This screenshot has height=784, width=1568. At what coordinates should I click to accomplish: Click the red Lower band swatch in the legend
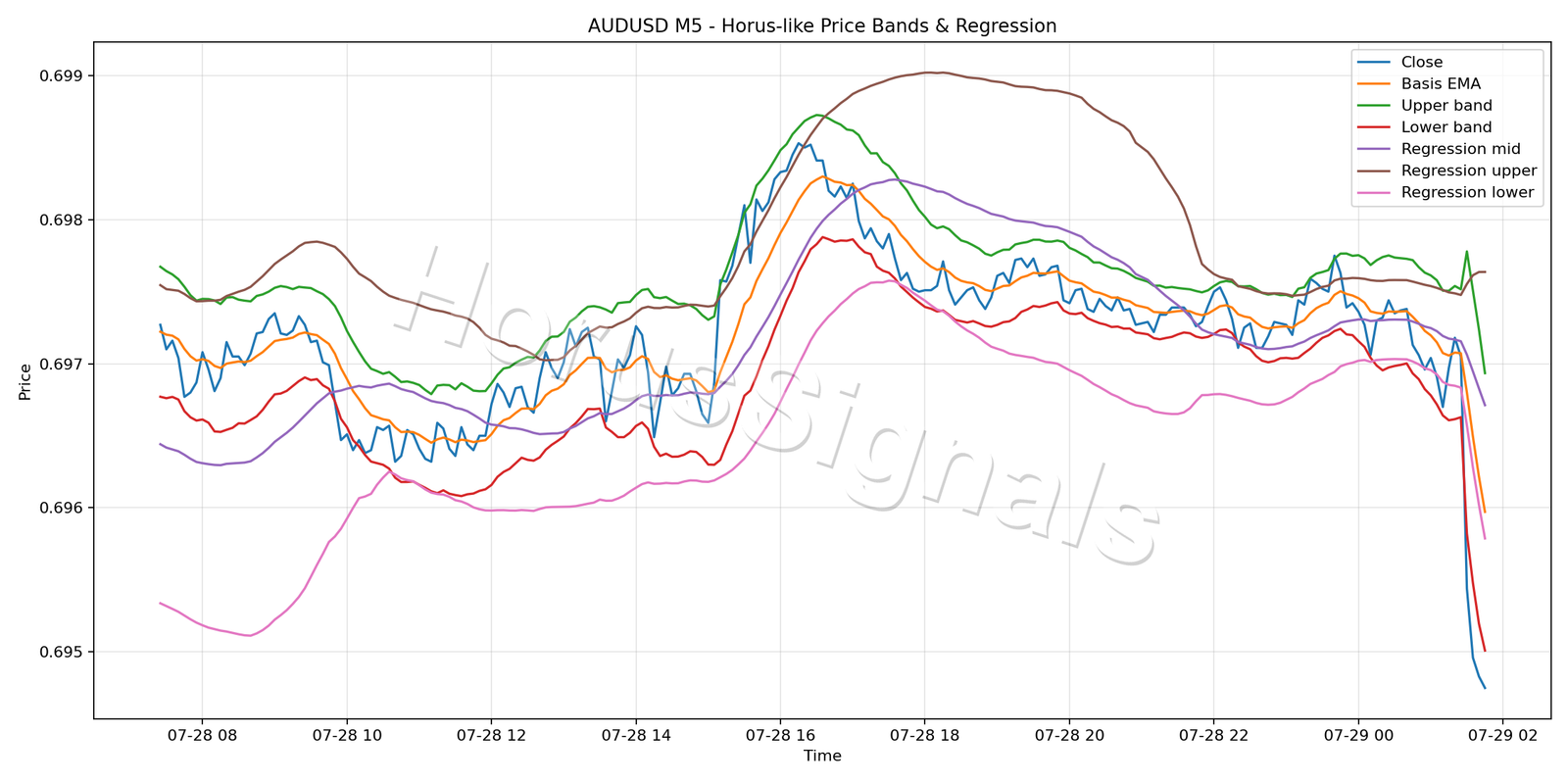tap(1374, 127)
